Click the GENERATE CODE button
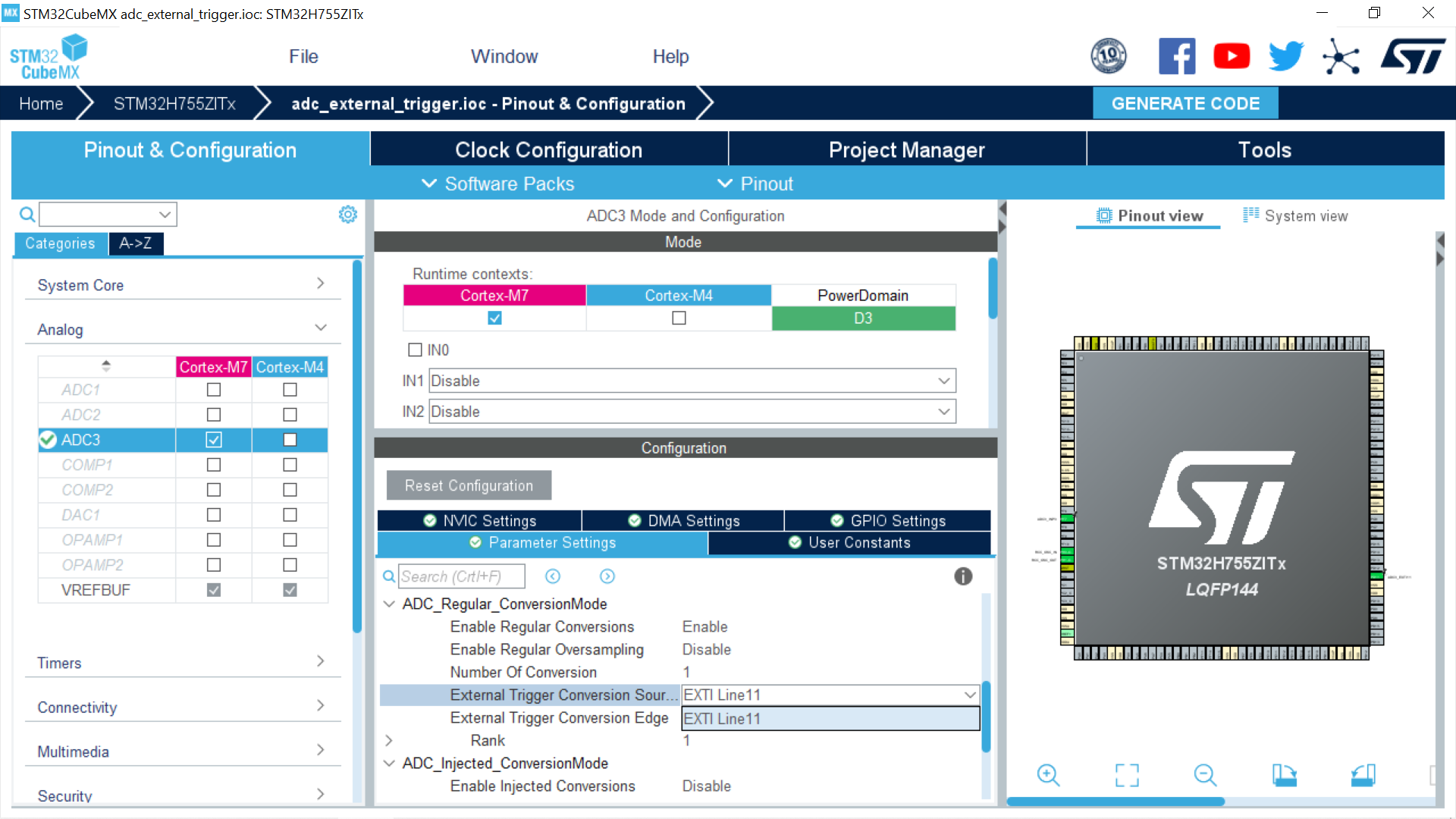The image size is (1456, 819). click(1185, 104)
